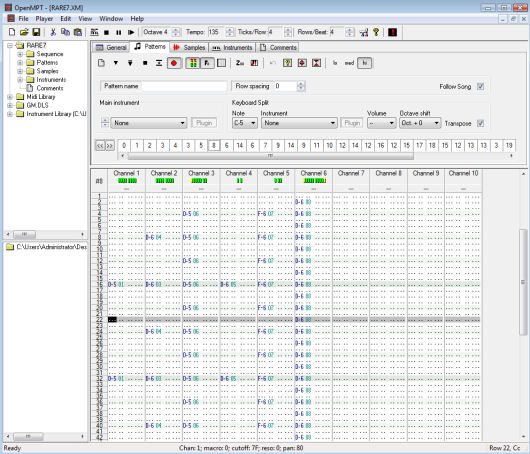Switch to the Samples tab

click(189, 48)
